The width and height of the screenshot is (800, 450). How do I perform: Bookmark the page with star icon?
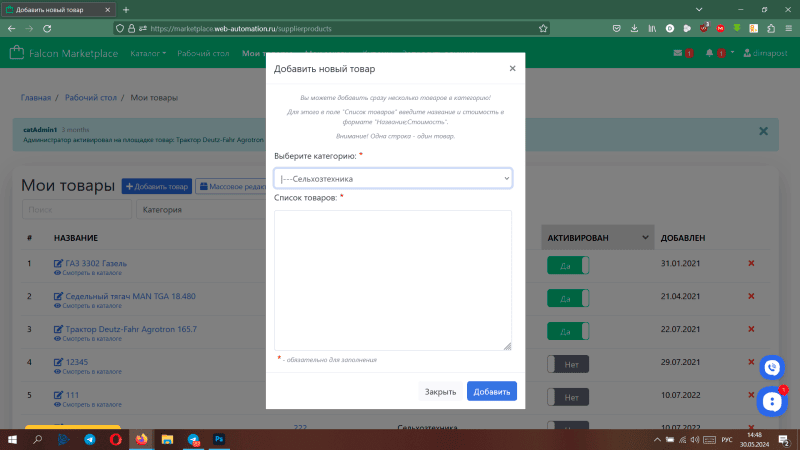pos(543,29)
